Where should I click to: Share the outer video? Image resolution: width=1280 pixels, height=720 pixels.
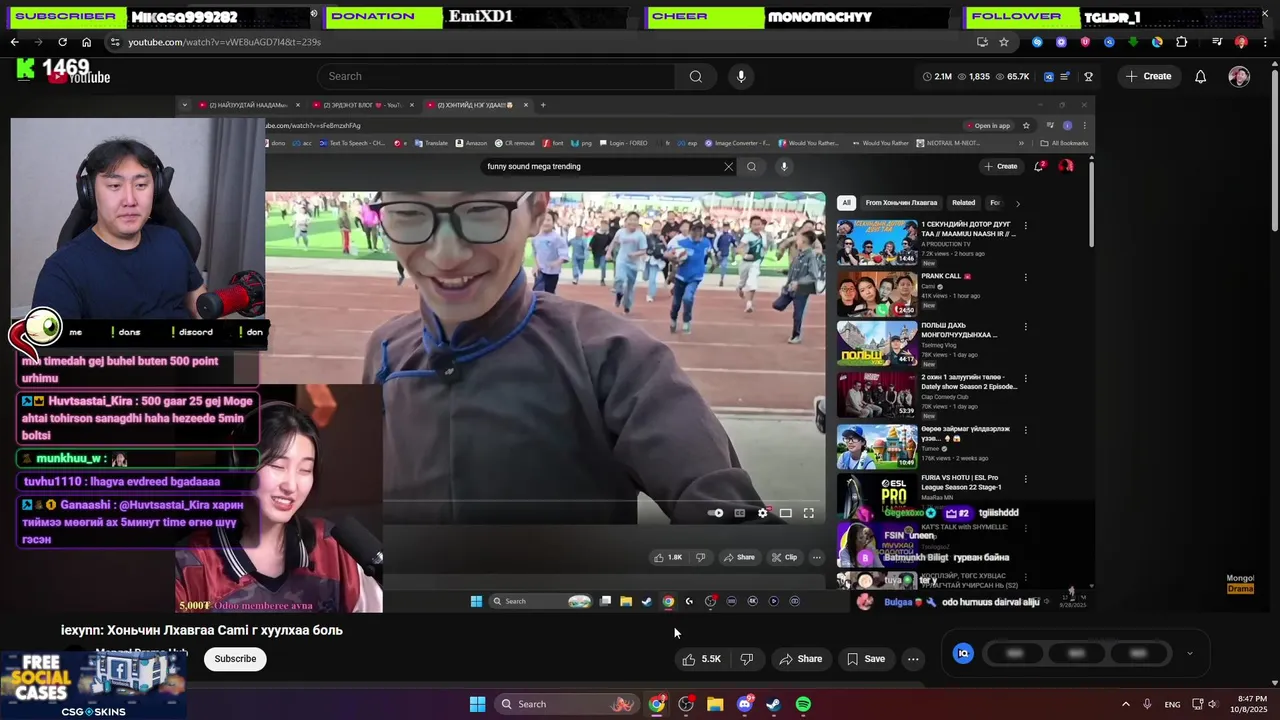coord(800,659)
